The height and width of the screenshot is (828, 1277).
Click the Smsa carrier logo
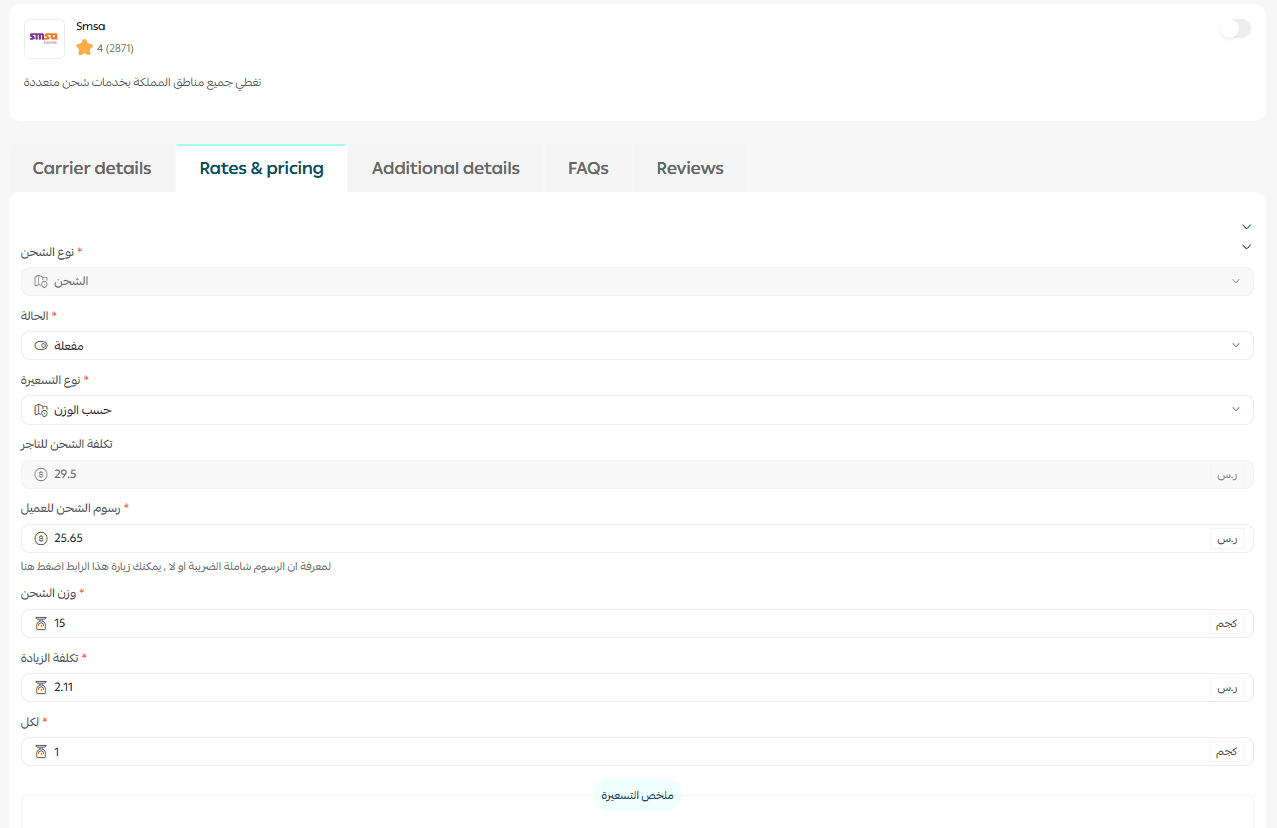tap(44, 39)
